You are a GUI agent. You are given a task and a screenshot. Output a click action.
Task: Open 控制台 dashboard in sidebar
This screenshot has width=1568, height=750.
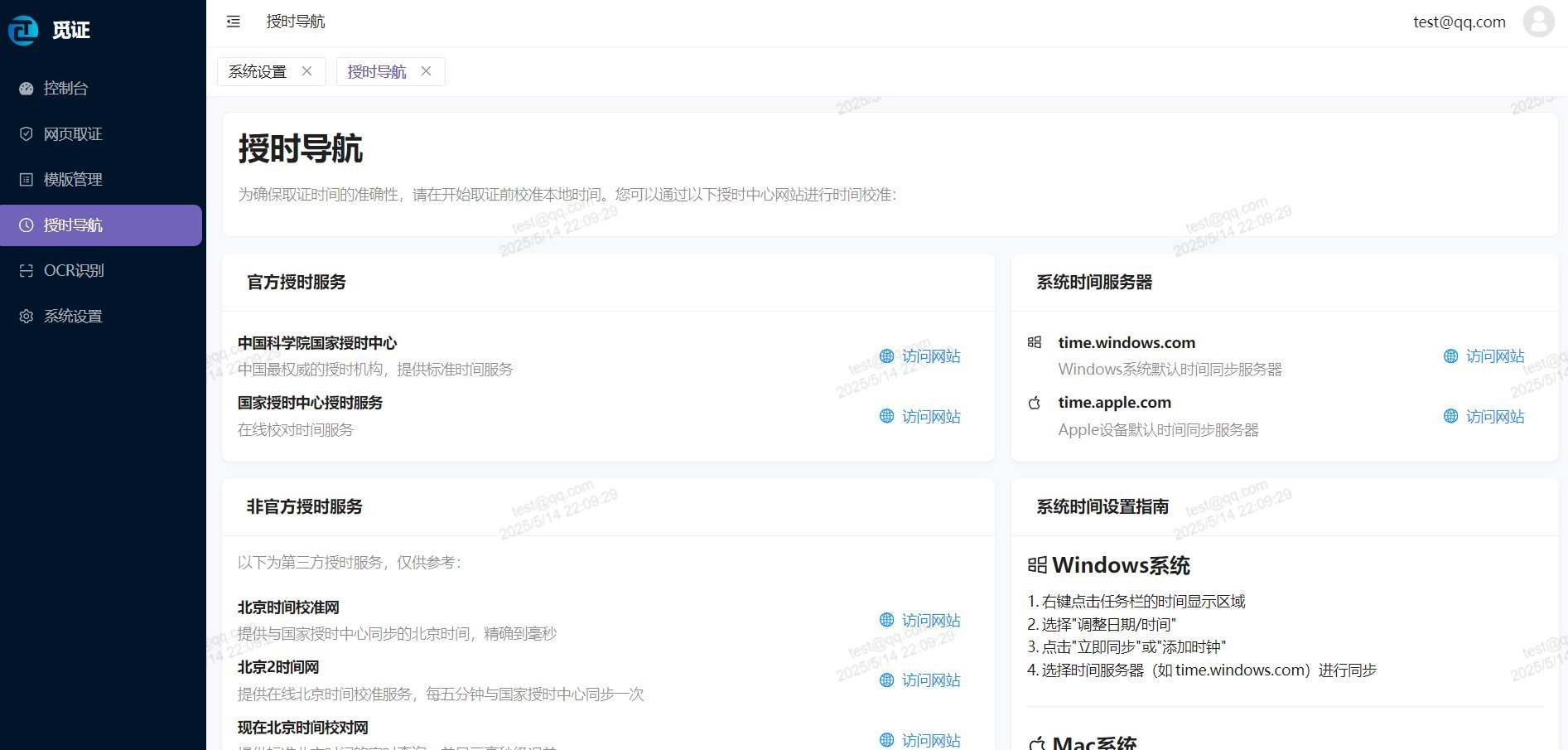coord(66,88)
